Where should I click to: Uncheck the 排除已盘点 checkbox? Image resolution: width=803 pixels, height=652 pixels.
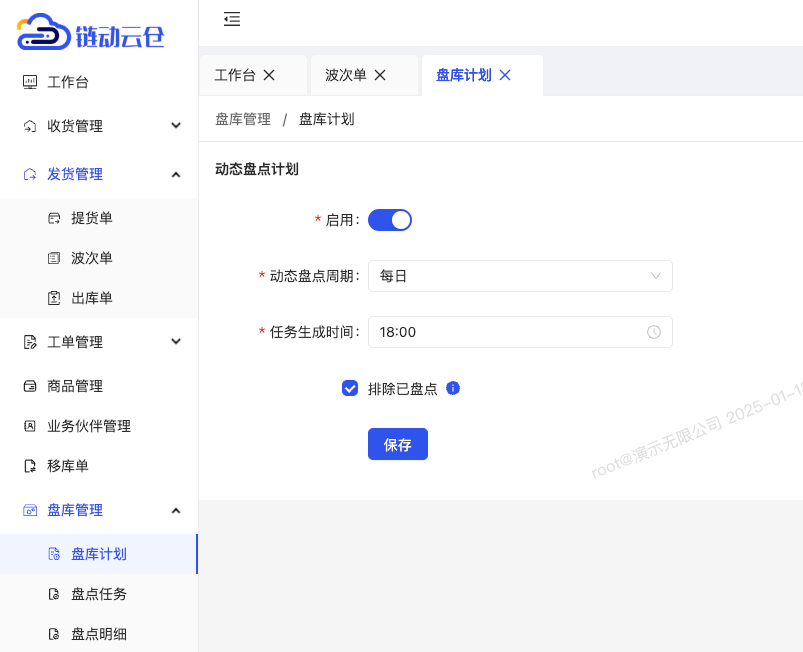(350, 388)
